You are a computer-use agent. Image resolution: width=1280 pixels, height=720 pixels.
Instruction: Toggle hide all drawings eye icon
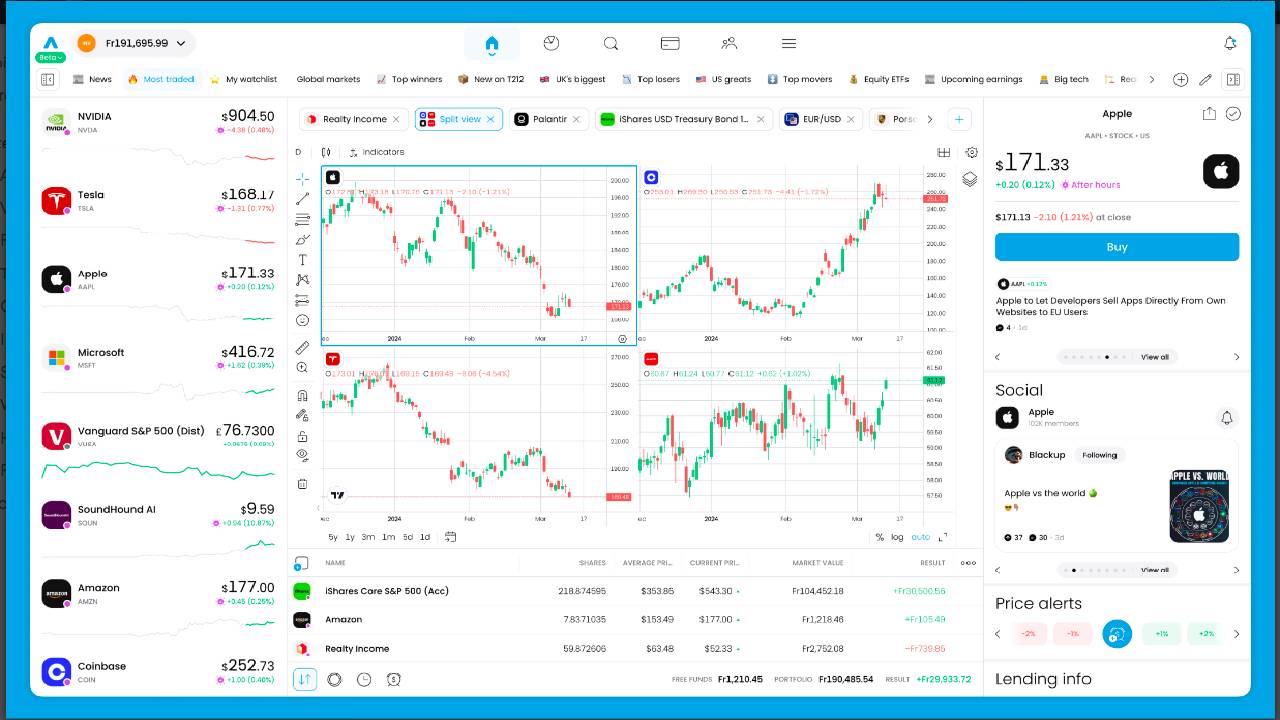point(302,455)
